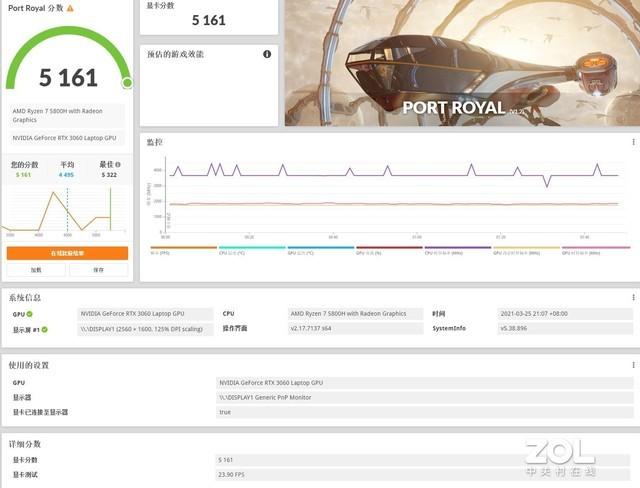Click the 显卡分数 5 161 card
The width and height of the screenshot is (640, 488).
click(209, 17)
